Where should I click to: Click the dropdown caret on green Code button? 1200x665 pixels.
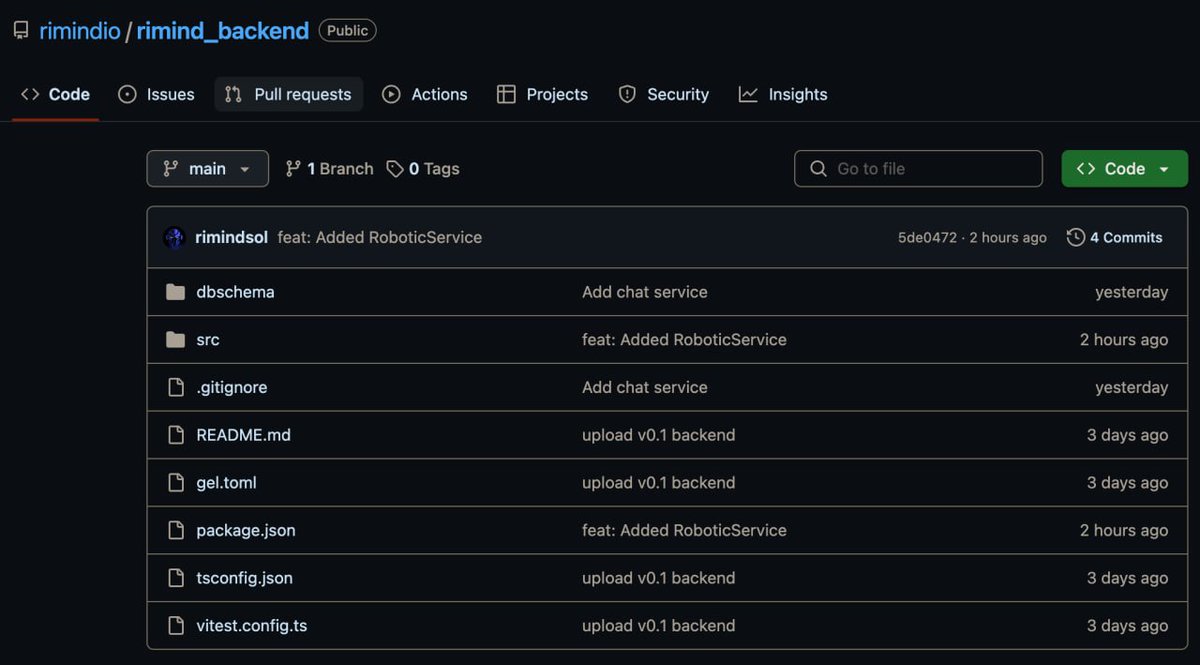(1164, 170)
